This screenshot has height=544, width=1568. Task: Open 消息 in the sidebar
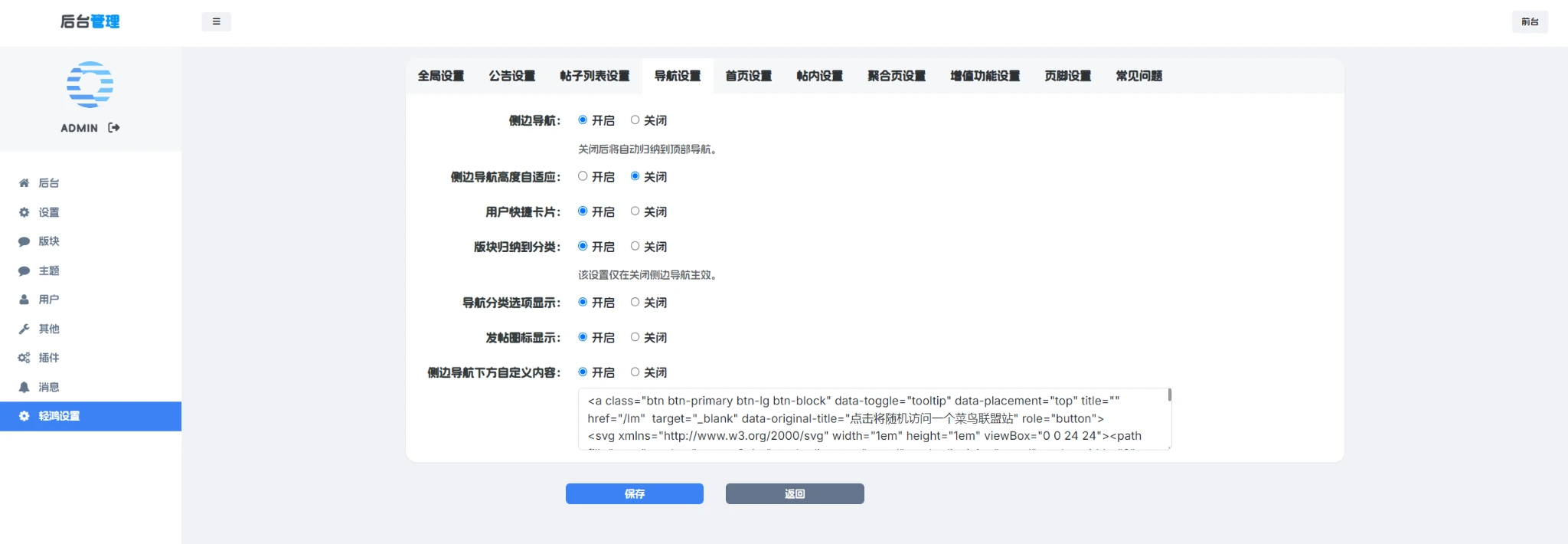90,387
